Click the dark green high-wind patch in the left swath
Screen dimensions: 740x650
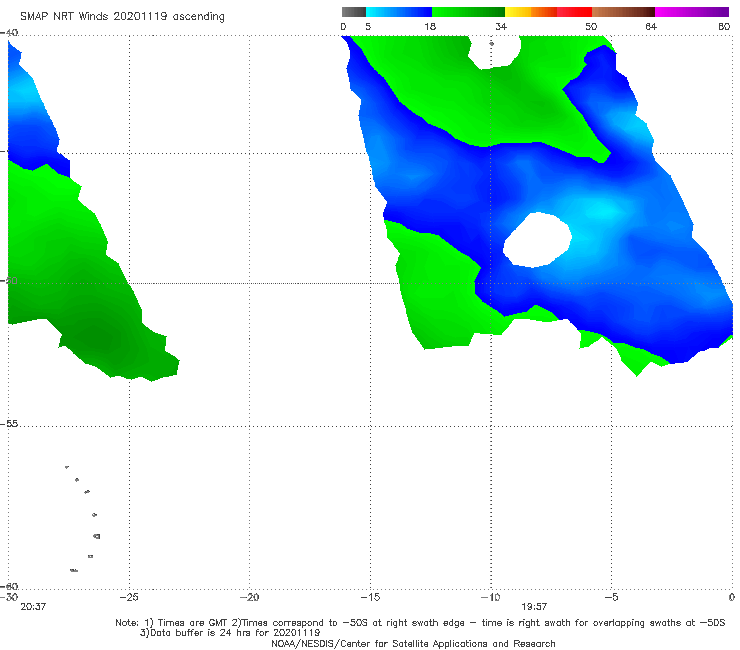click(x=101, y=338)
